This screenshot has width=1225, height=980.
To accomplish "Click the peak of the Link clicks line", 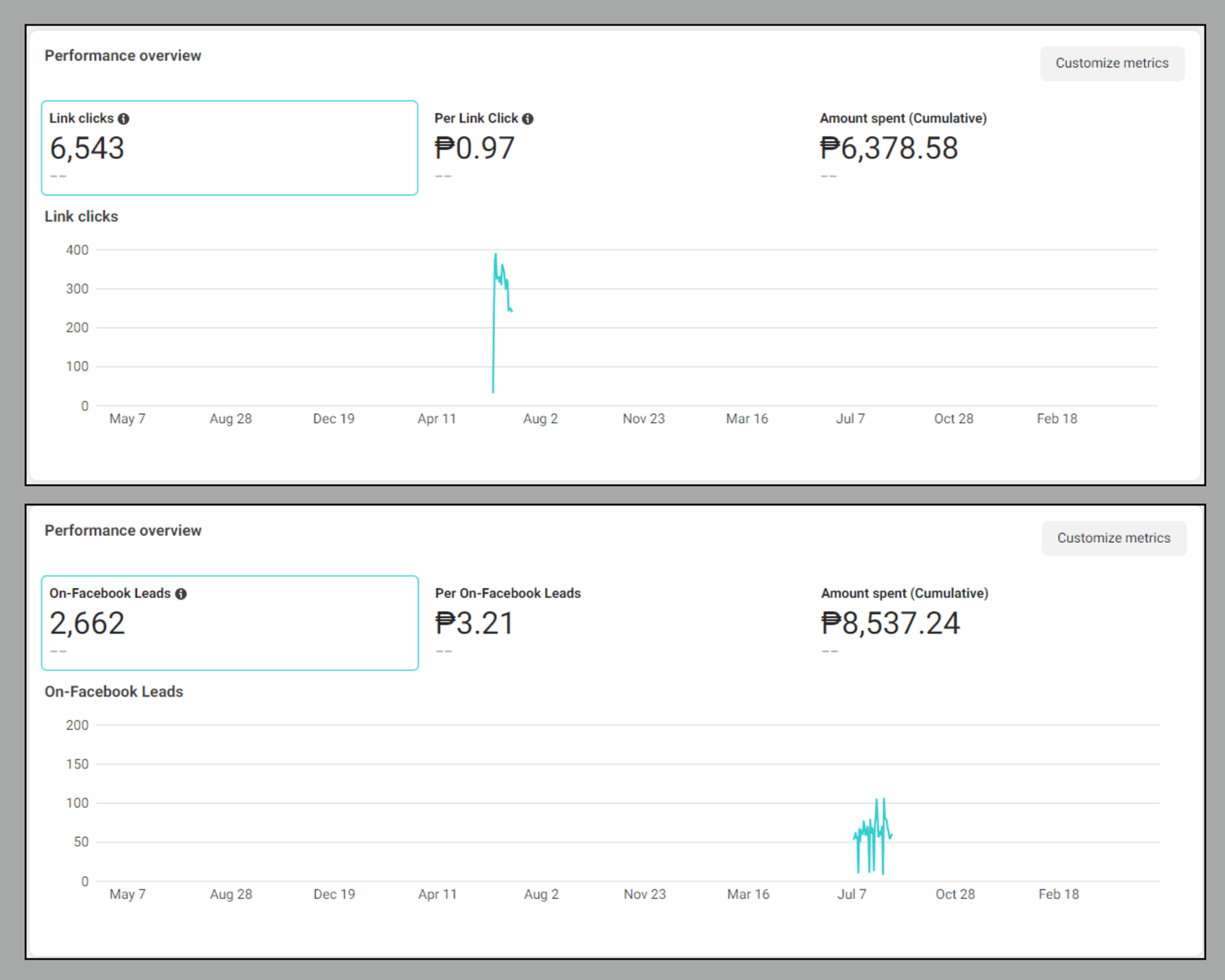I will (x=495, y=255).
